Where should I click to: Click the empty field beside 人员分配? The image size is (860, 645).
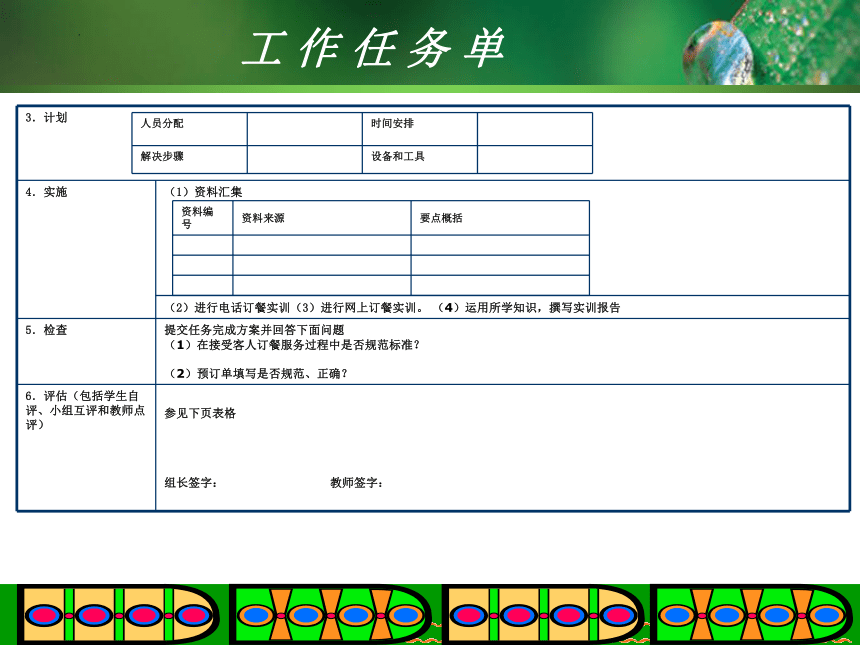pyautogui.click(x=305, y=129)
